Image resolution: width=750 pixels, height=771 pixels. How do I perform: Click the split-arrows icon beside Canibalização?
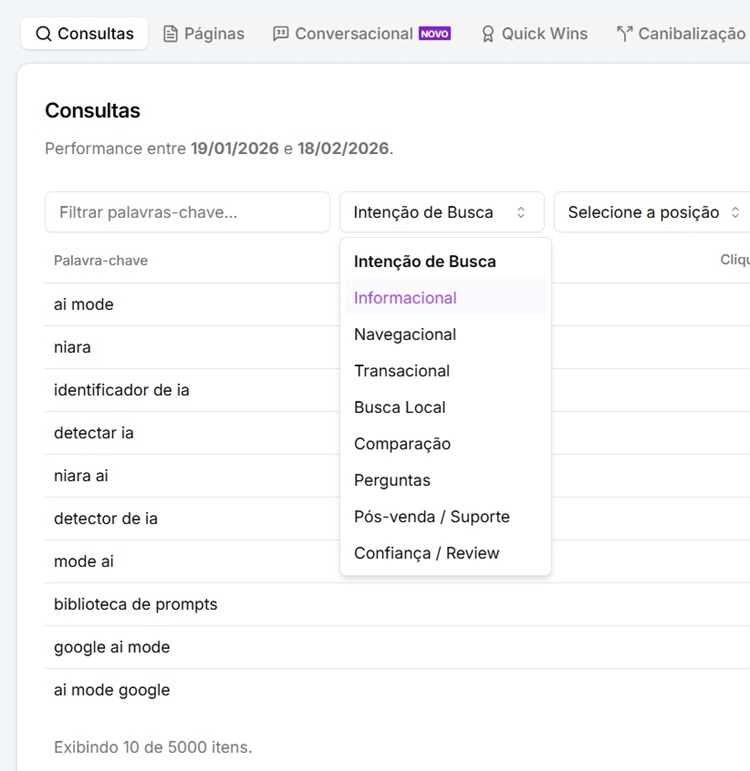point(625,34)
